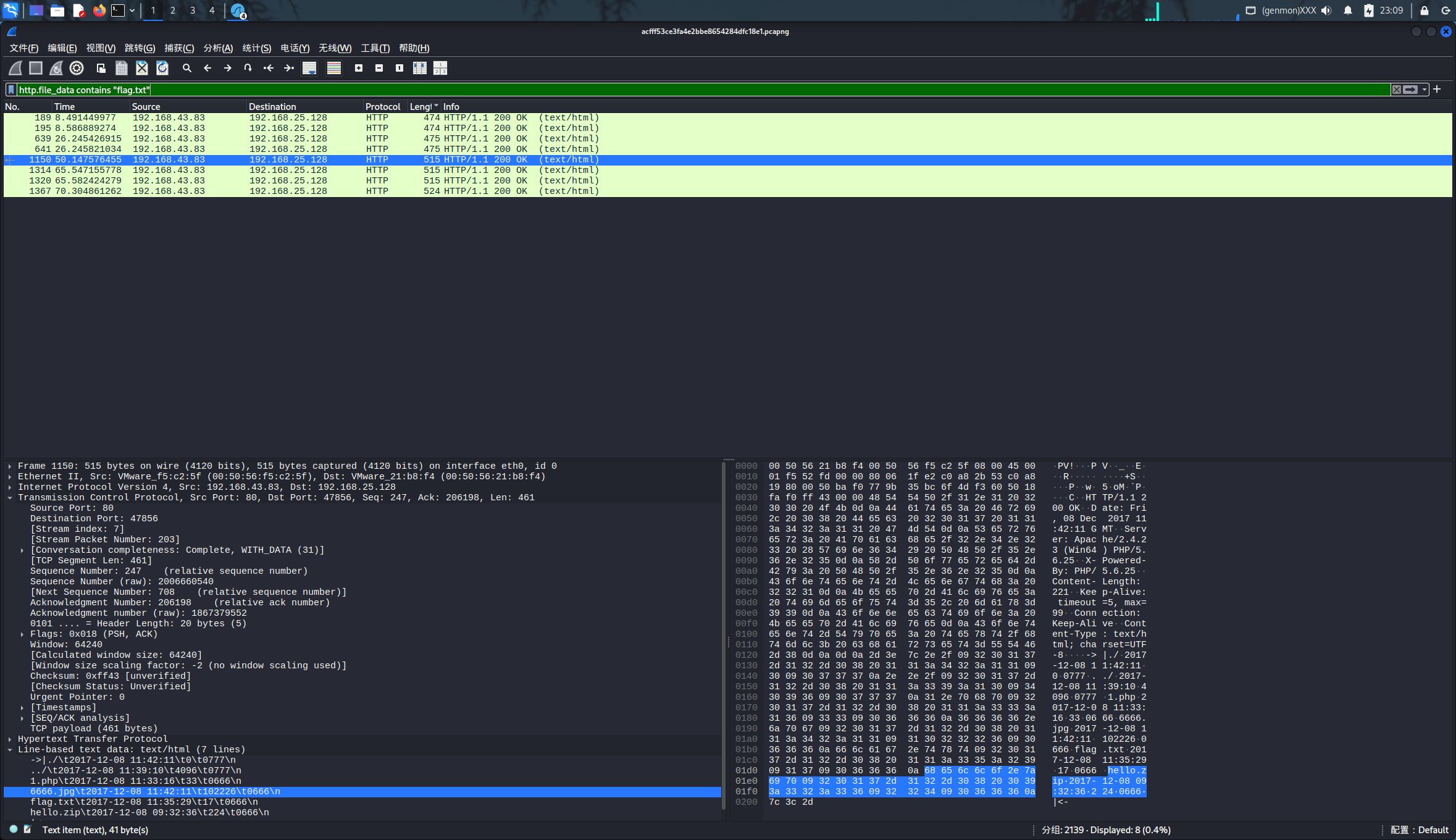Screen dimensions: 1456x840
Task: Open the 分析(A) menu
Action: (218, 48)
